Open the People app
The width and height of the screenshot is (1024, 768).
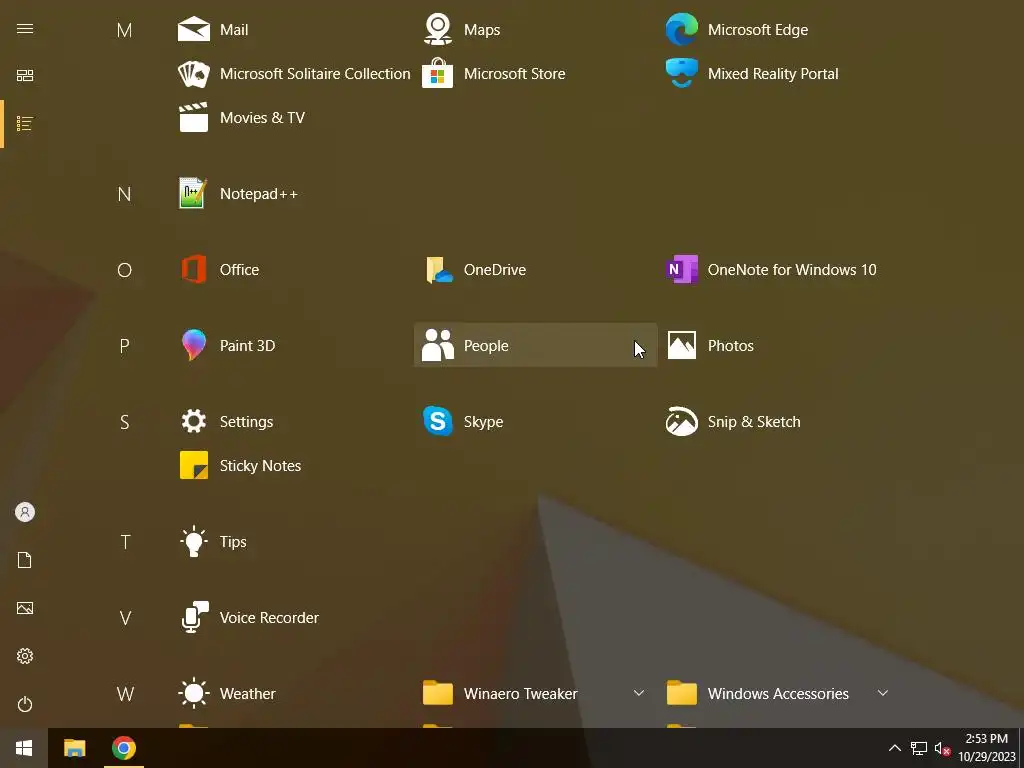pyautogui.click(x=536, y=345)
